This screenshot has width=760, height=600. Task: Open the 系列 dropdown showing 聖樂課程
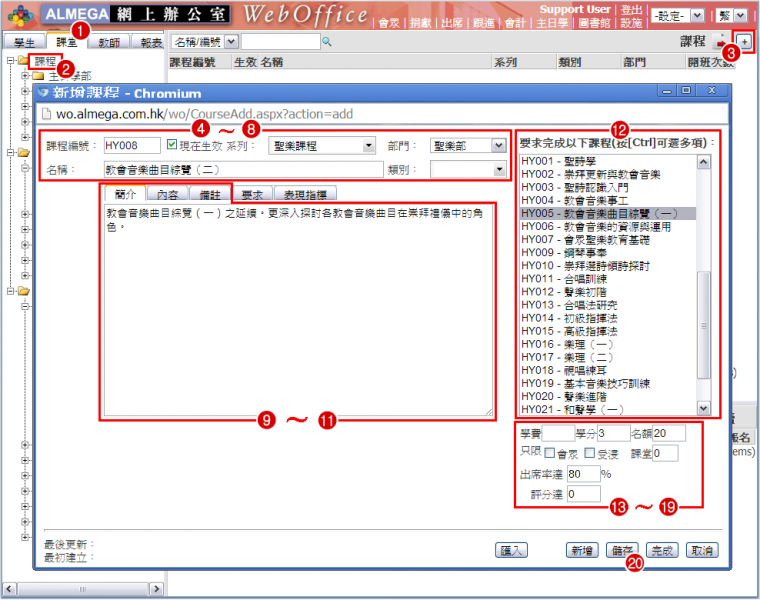(322, 146)
